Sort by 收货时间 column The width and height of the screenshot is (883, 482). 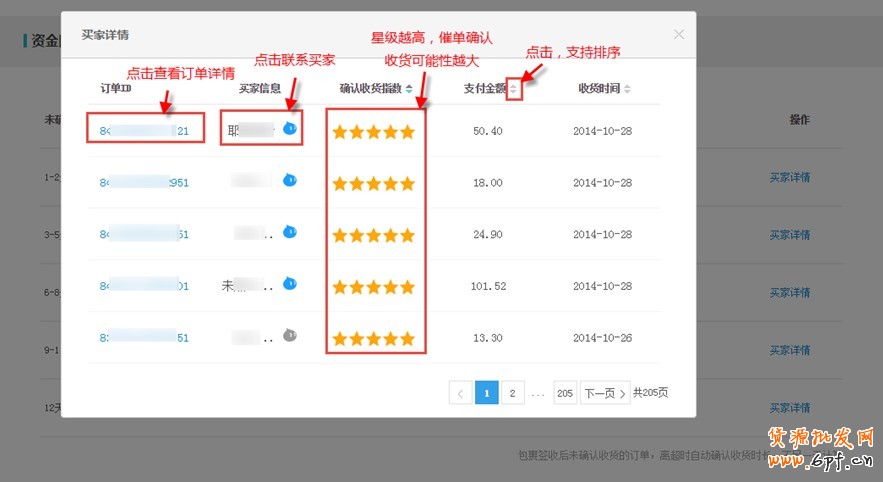point(627,88)
